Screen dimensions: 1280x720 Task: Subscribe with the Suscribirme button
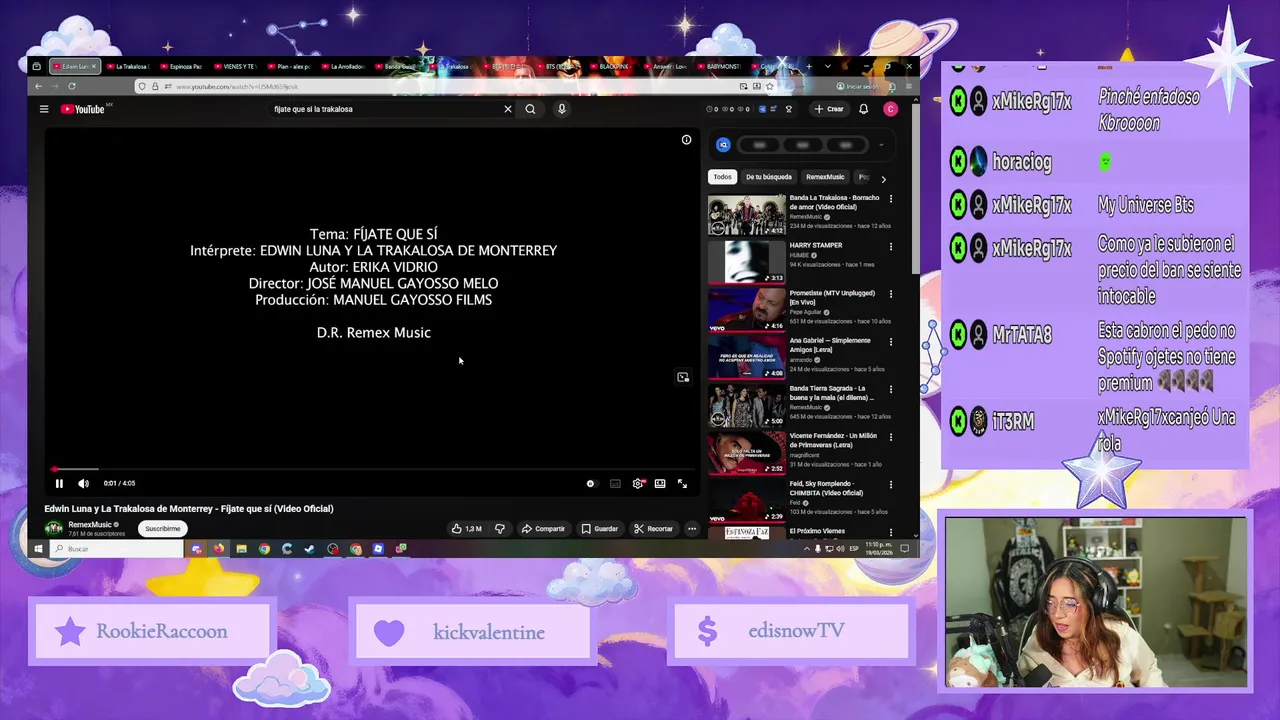tap(162, 528)
